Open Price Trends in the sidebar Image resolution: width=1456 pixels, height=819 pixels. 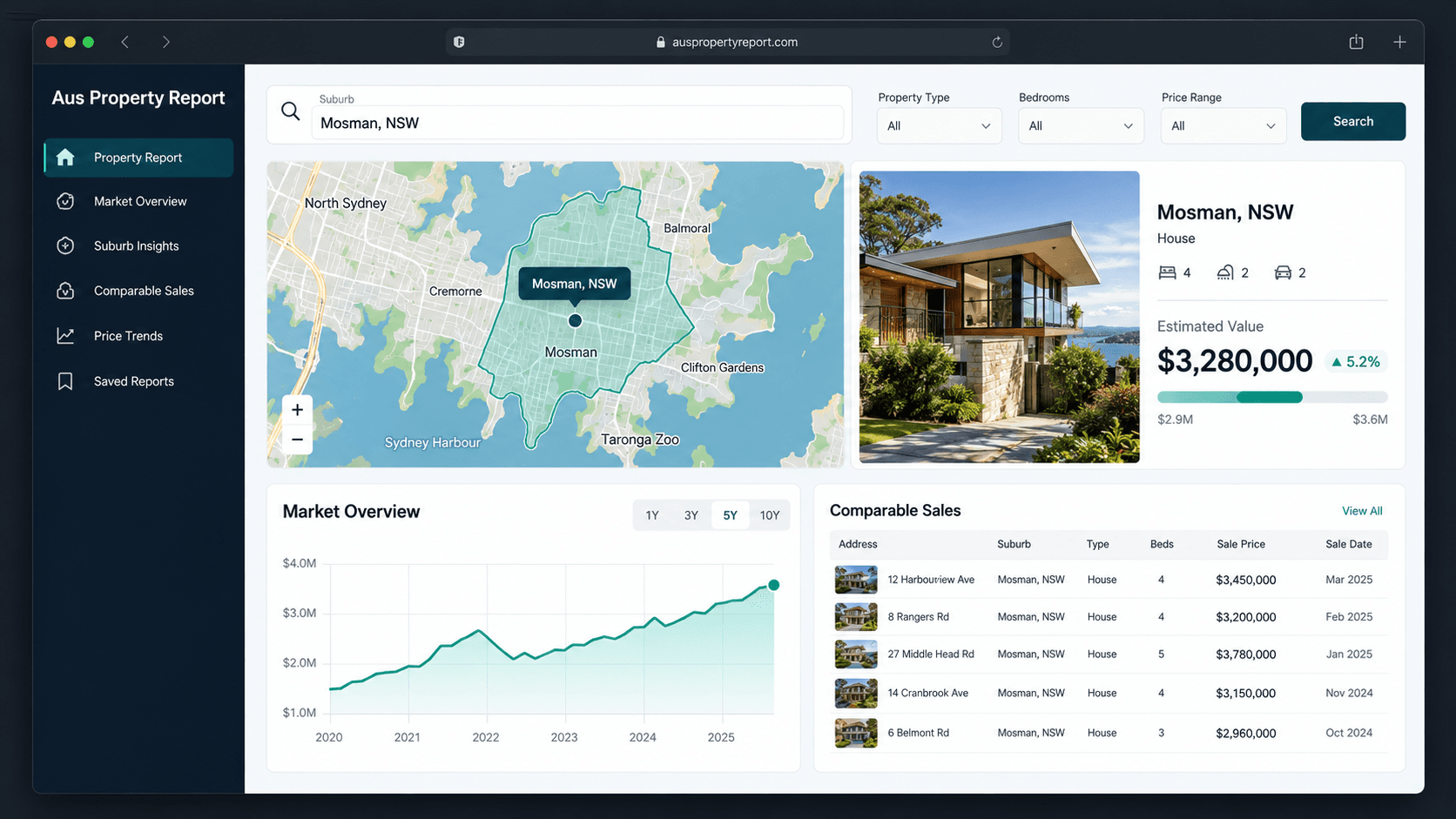(138, 336)
